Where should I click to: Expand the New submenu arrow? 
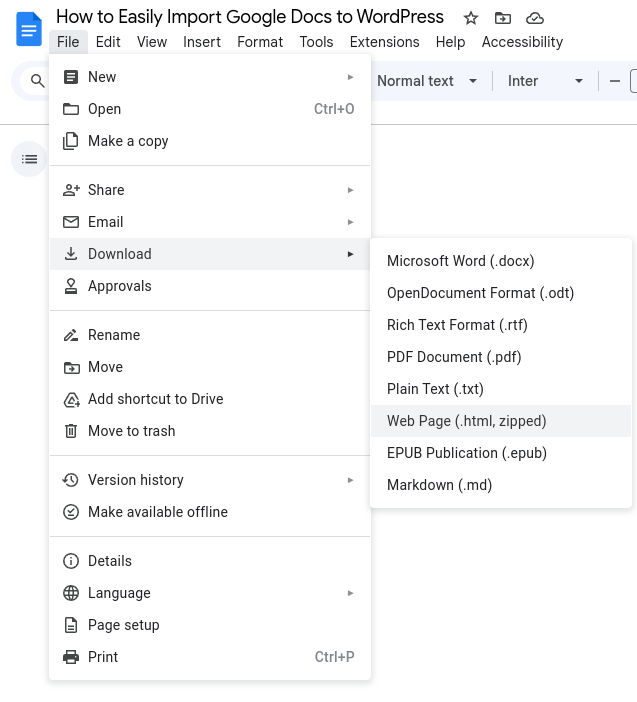click(x=351, y=77)
